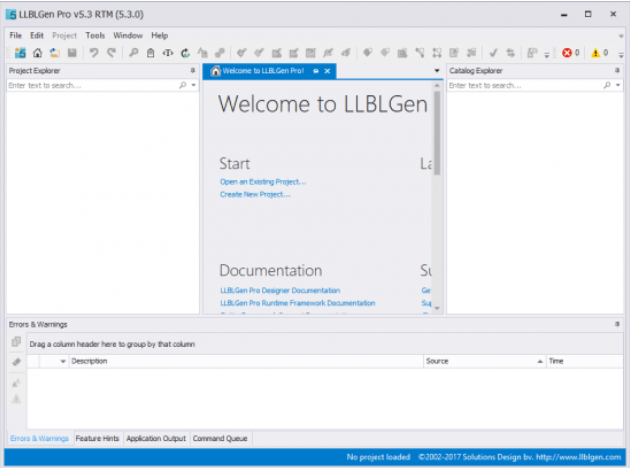This screenshot has width=630, height=468.
Task: Sort by the Description column header
Action: [x=246, y=361]
